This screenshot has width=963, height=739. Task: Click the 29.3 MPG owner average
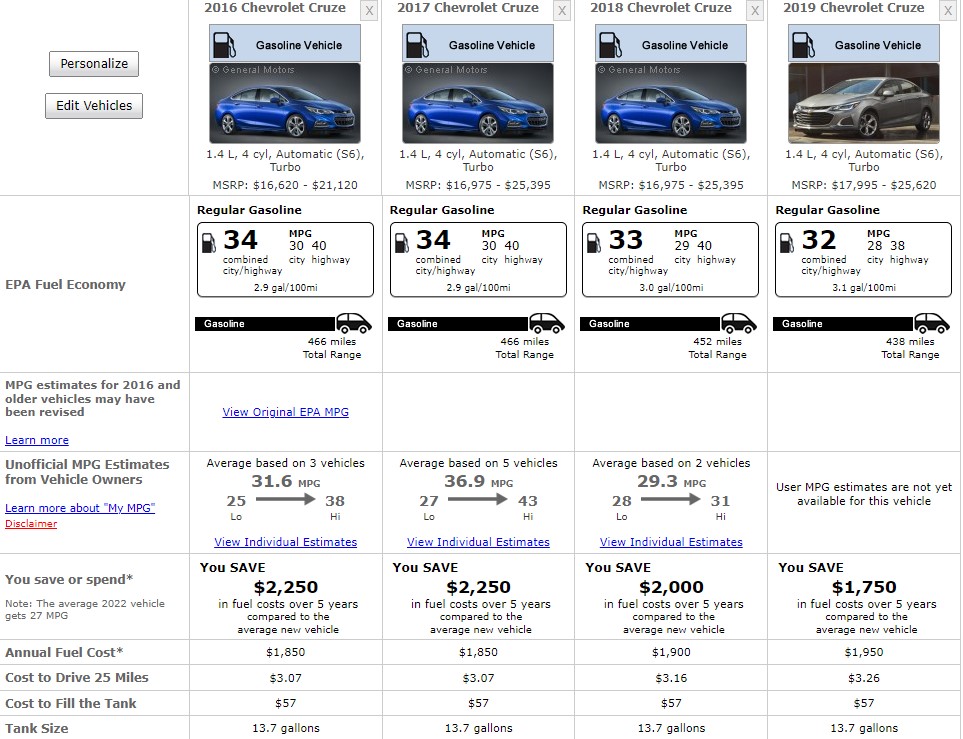pos(671,481)
